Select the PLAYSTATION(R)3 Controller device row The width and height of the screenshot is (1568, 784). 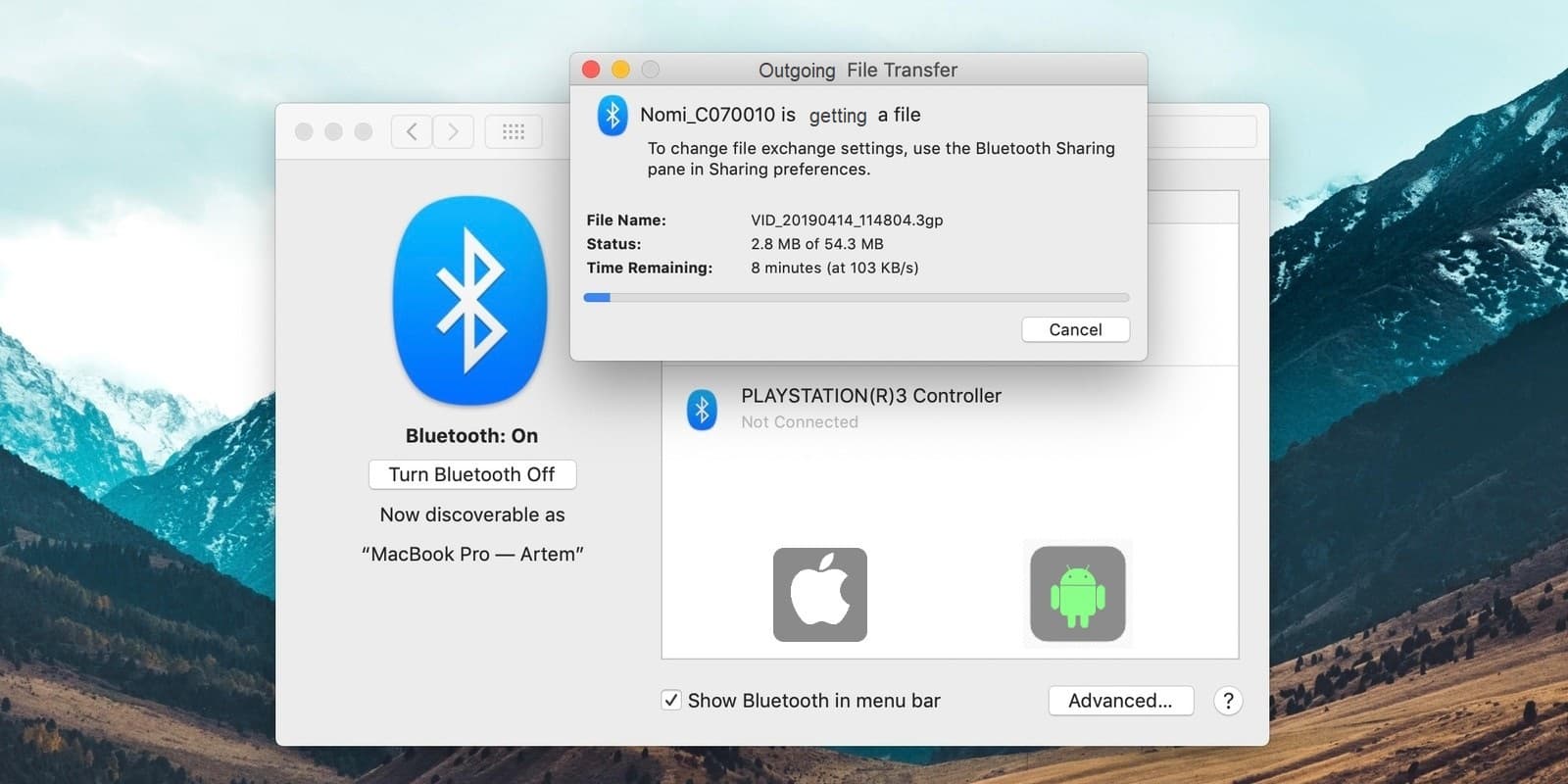pos(950,409)
